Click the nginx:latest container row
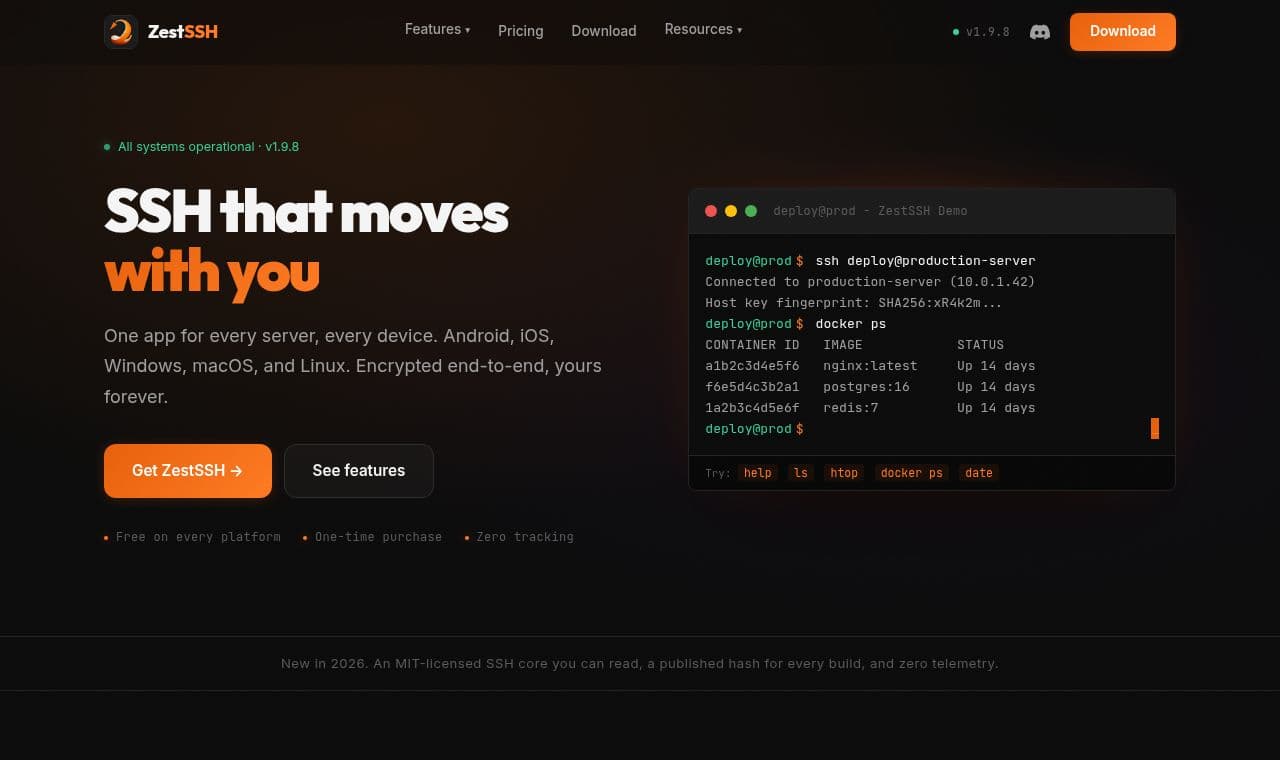Image resolution: width=1280 pixels, height=760 pixels. pyautogui.click(x=870, y=366)
